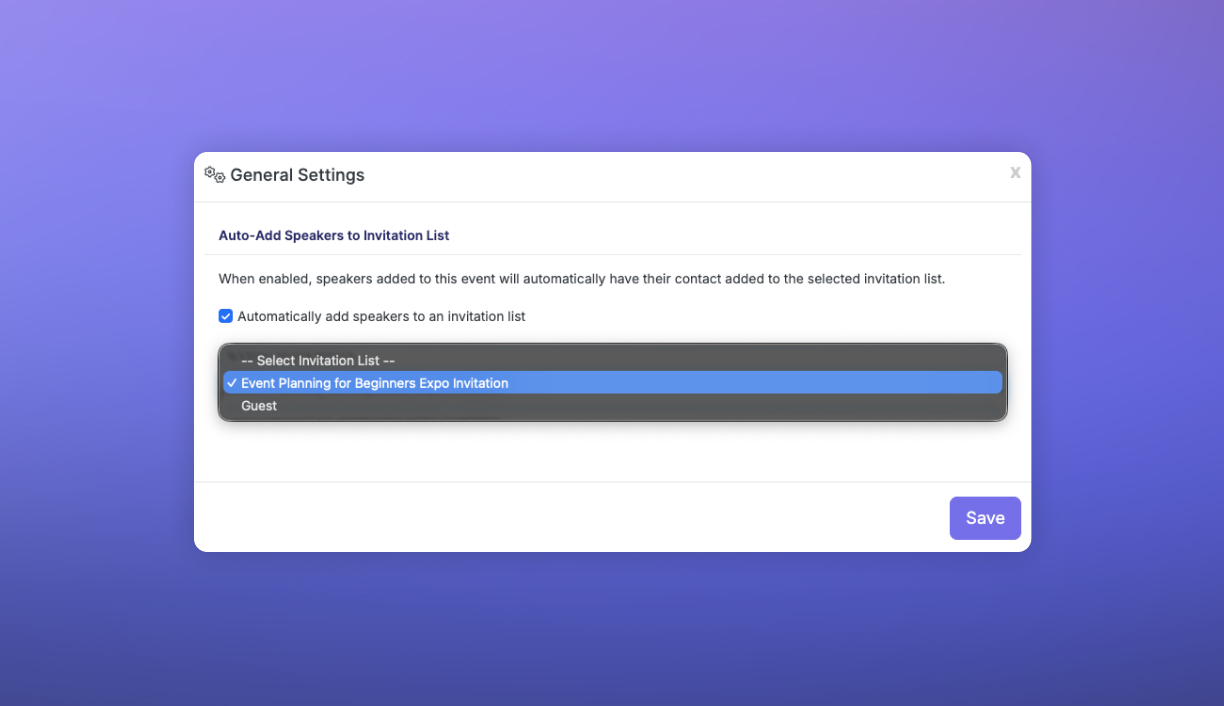1224x706 pixels.
Task: Choose Guest from the invitation list dropdown
Action: pyautogui.click(x=259, y=406)
